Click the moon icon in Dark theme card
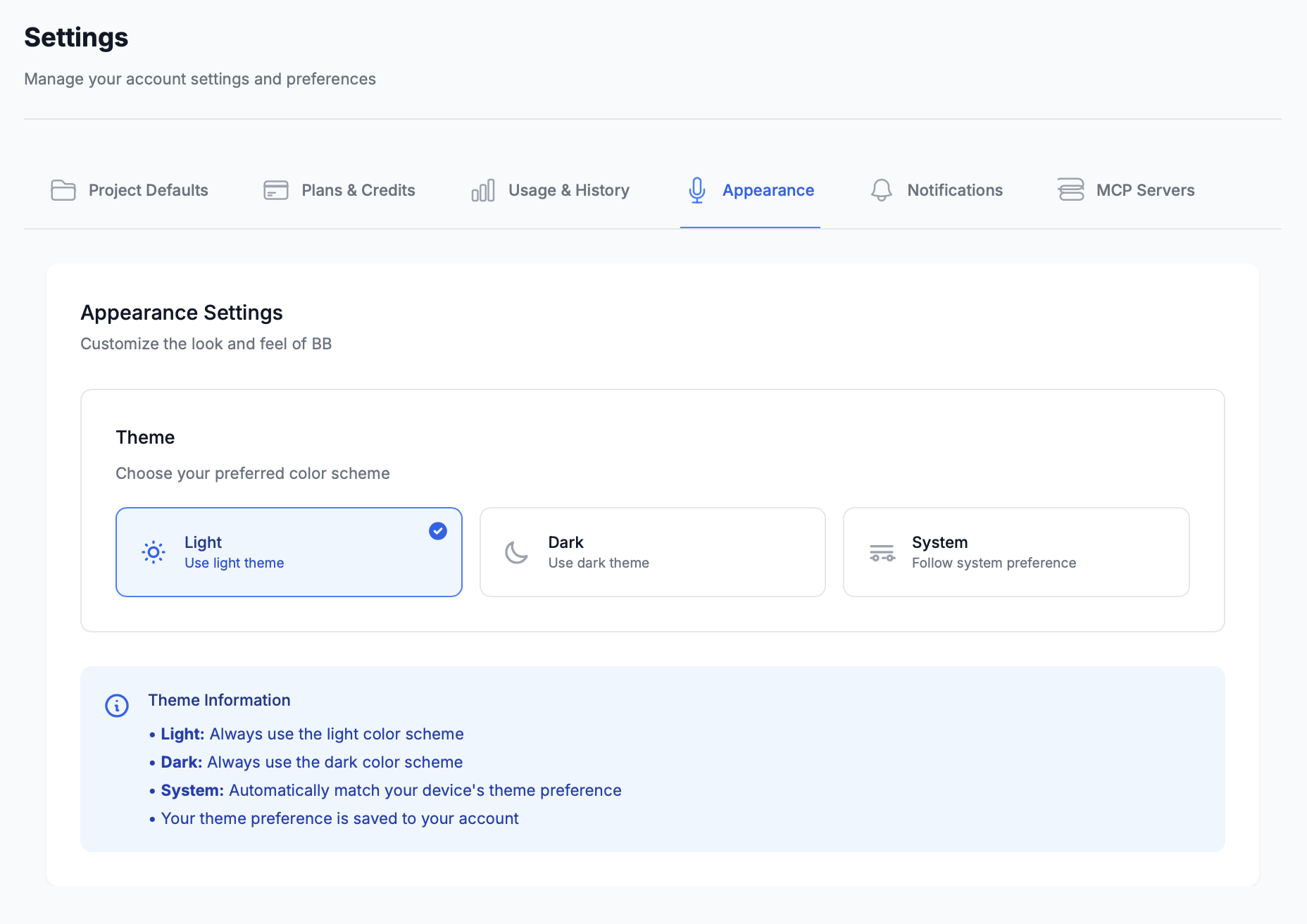Viewport: 1307px width, 924px height. pyautogui.click(x=517, y=552)
